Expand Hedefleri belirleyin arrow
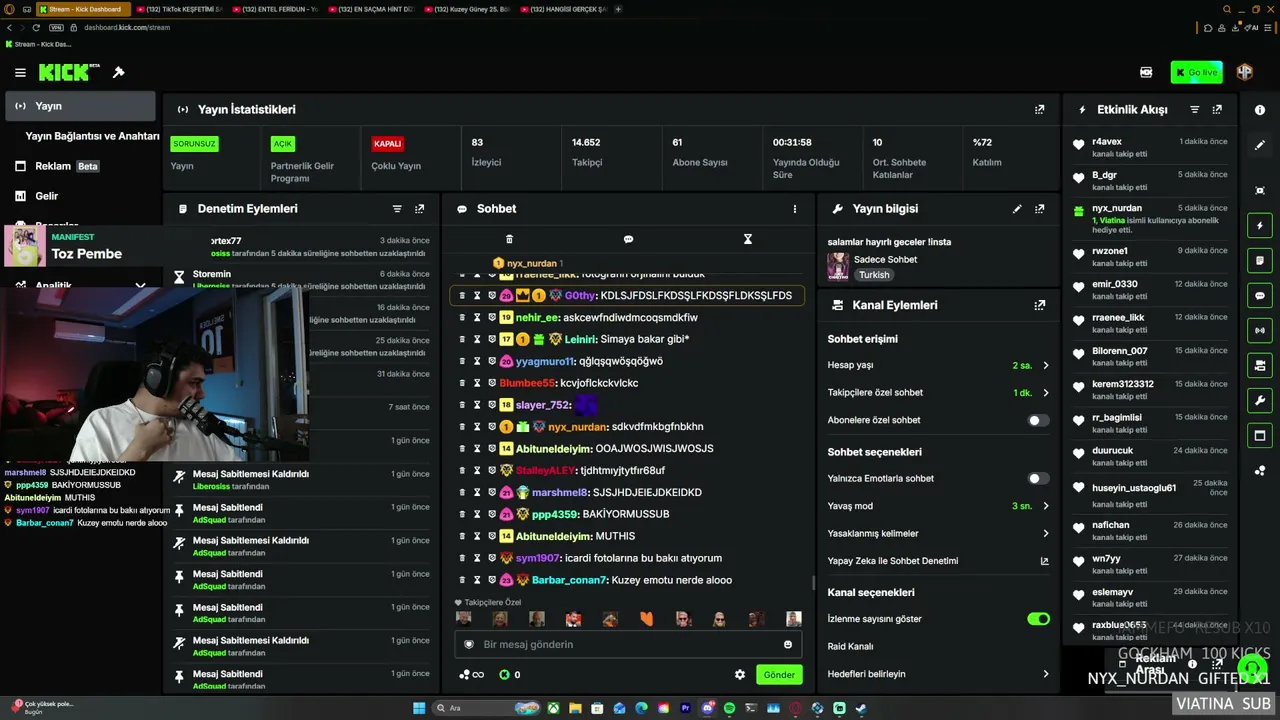1280x720 pixels. (1046, 674)
